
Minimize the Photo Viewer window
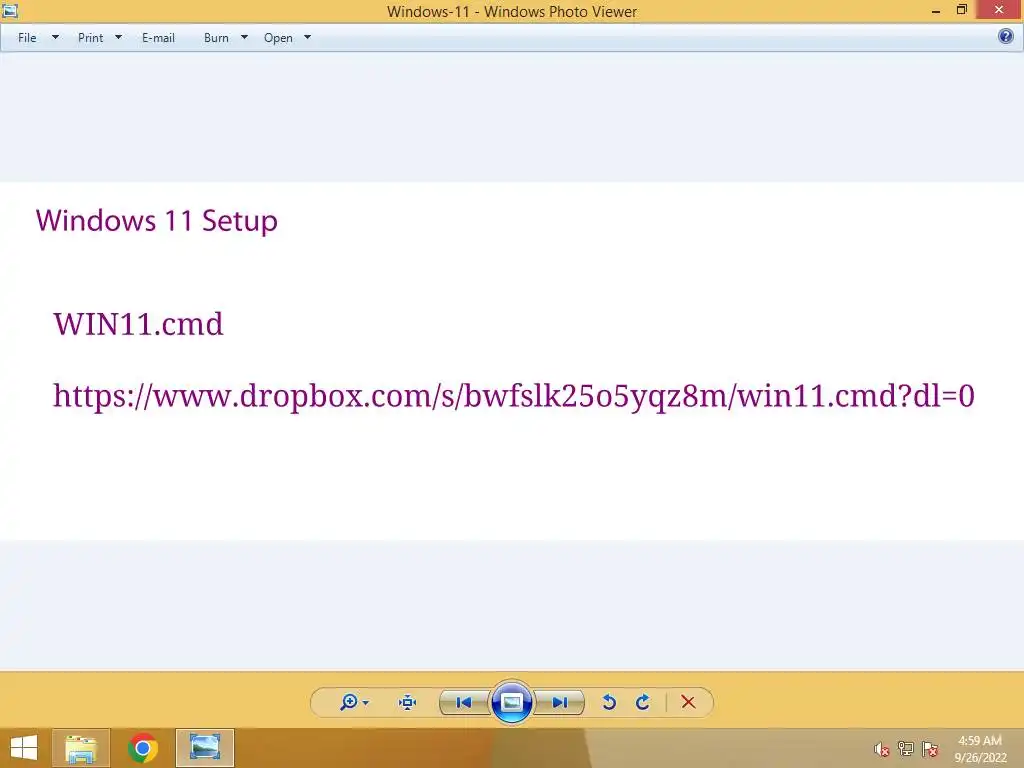point(936,10)
